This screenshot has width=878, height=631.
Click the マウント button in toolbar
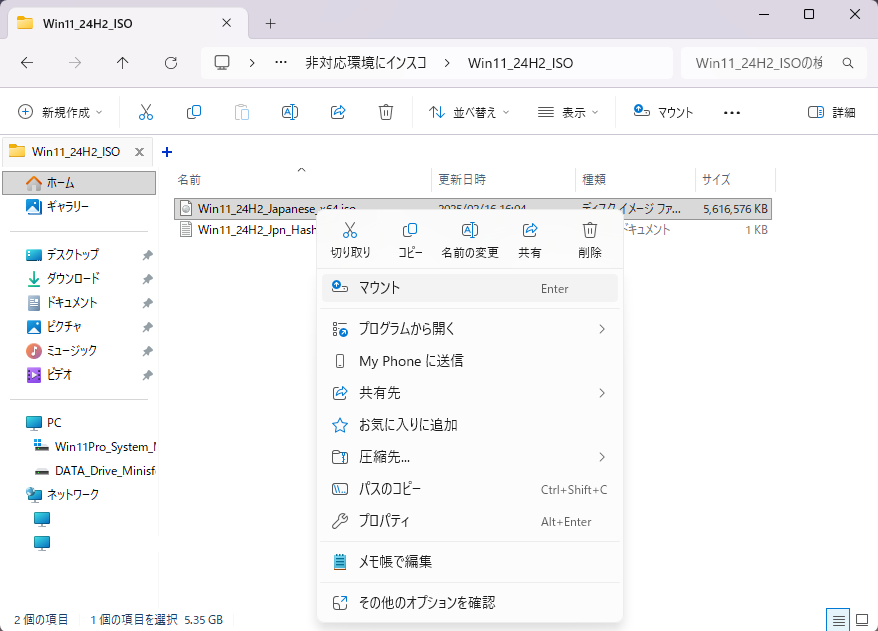point(664,112)
